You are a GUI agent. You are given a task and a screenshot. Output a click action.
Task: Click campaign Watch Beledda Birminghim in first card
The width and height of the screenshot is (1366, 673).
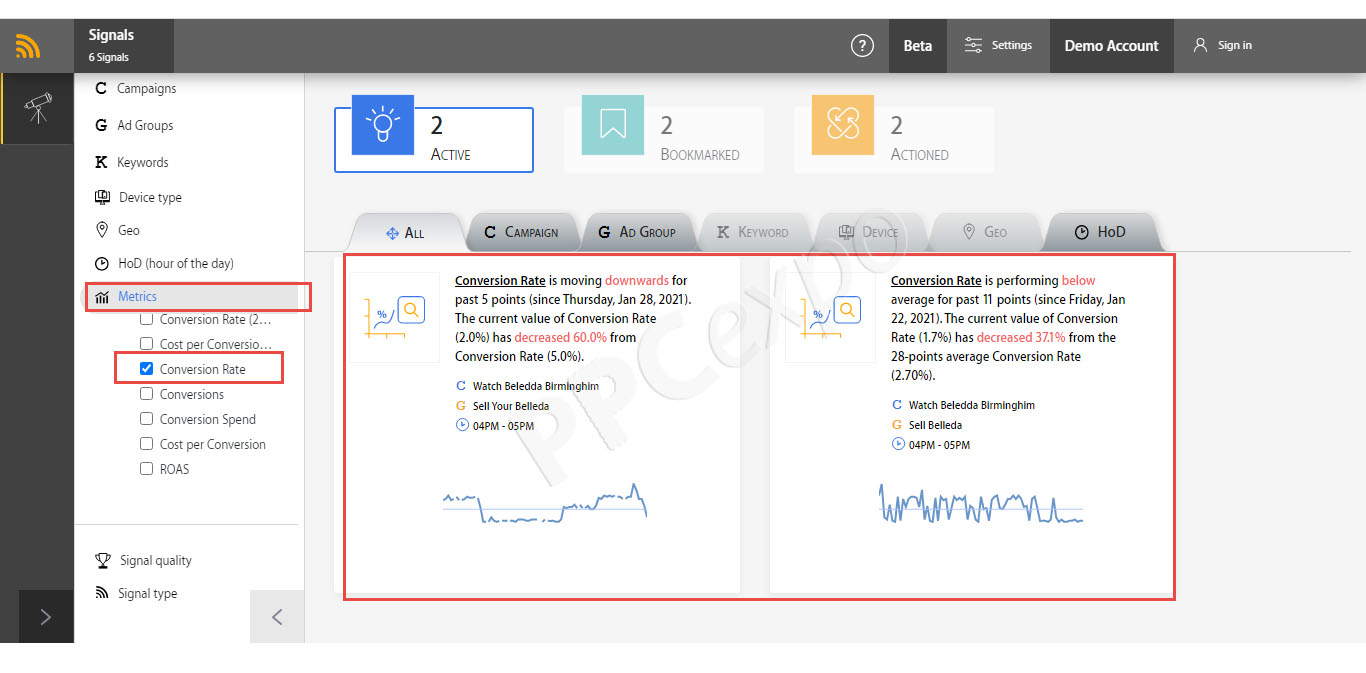(536, 386)
